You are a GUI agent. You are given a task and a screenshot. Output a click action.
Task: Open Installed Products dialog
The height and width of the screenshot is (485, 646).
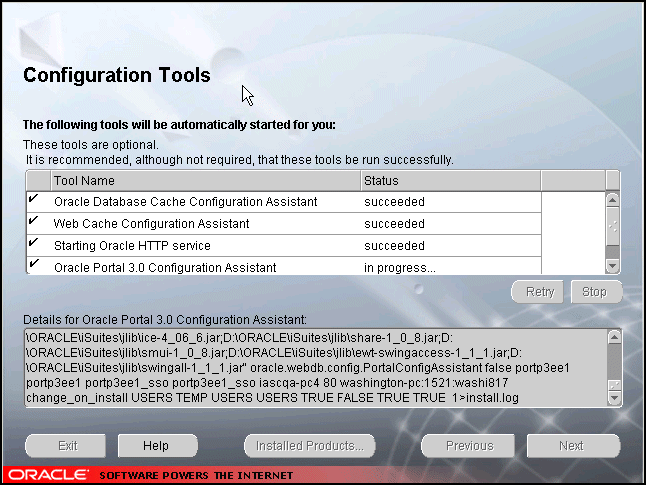pos(309,445)
